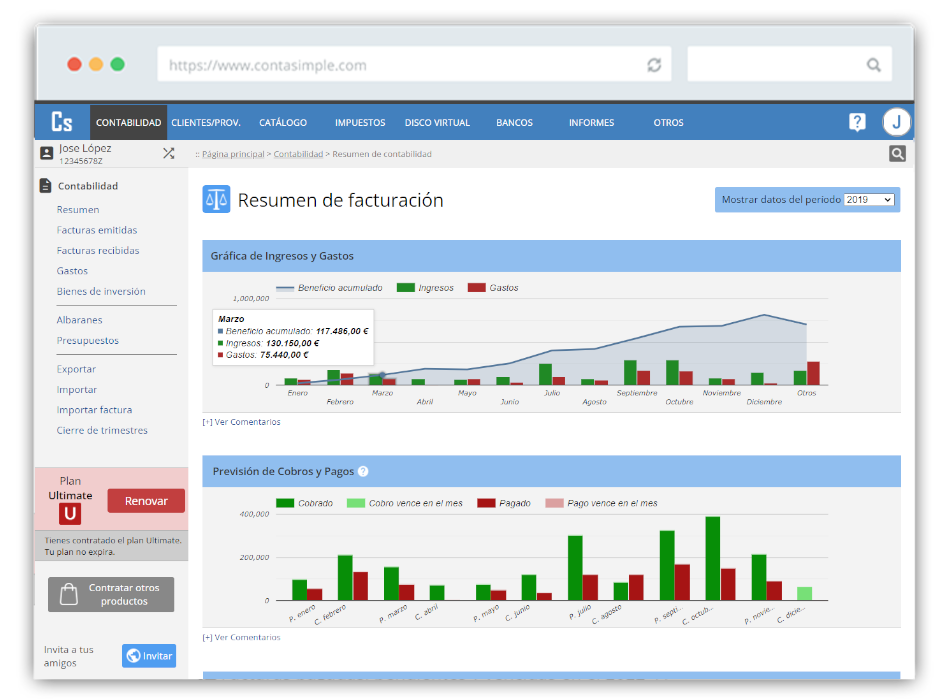950x699 pixels.
Task: Toggle the Ingresos legend series in the chart
Action: point(424,288)
